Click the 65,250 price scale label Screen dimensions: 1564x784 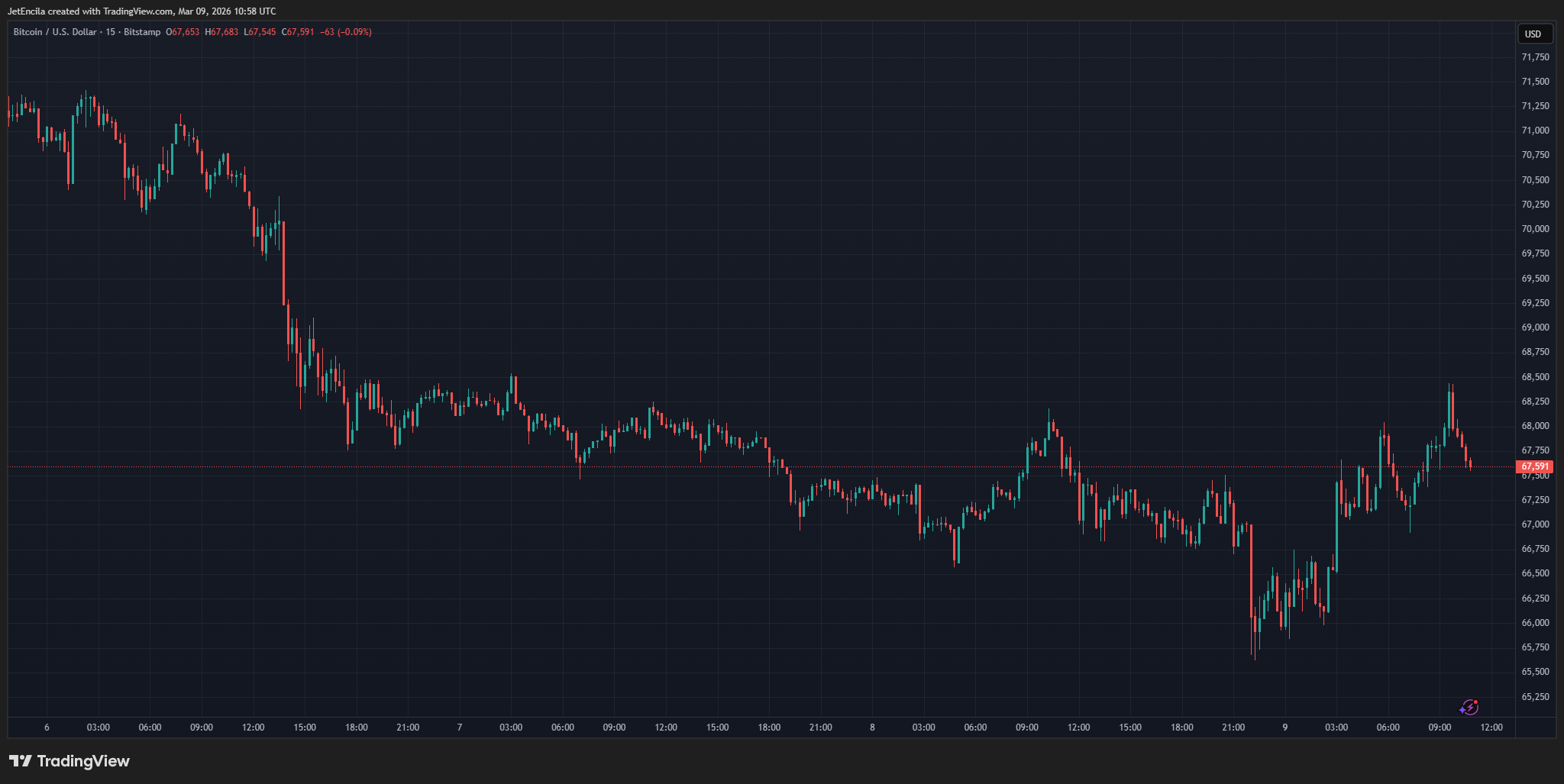[1535, 697]
